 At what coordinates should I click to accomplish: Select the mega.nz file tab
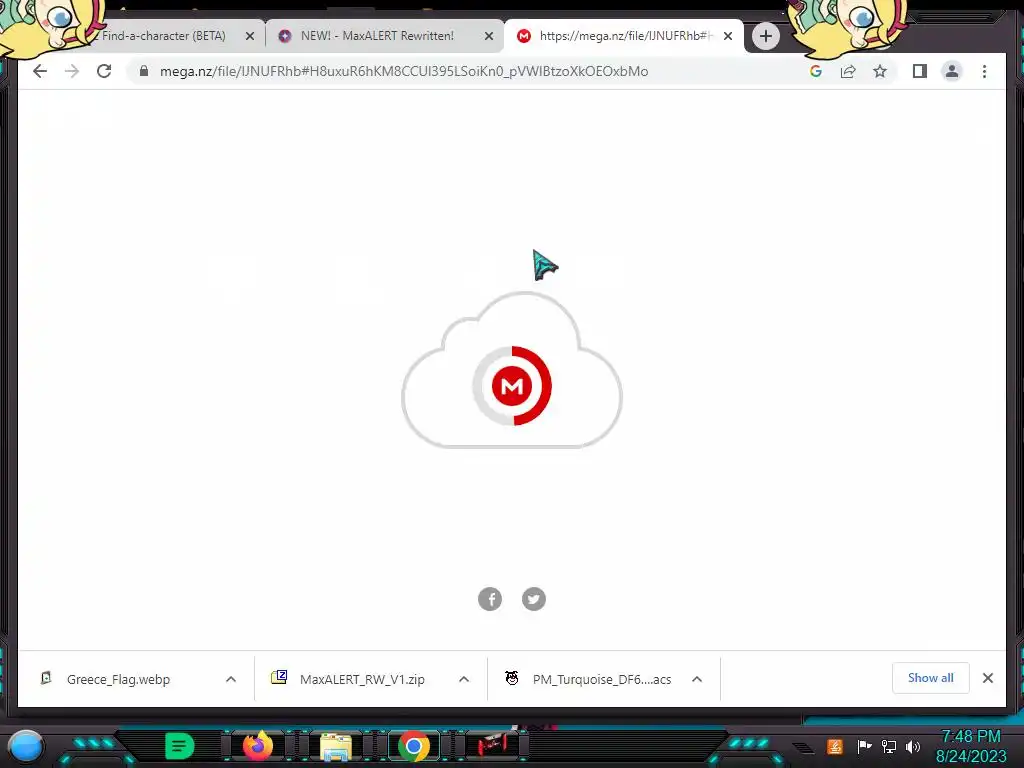[624, 36]
